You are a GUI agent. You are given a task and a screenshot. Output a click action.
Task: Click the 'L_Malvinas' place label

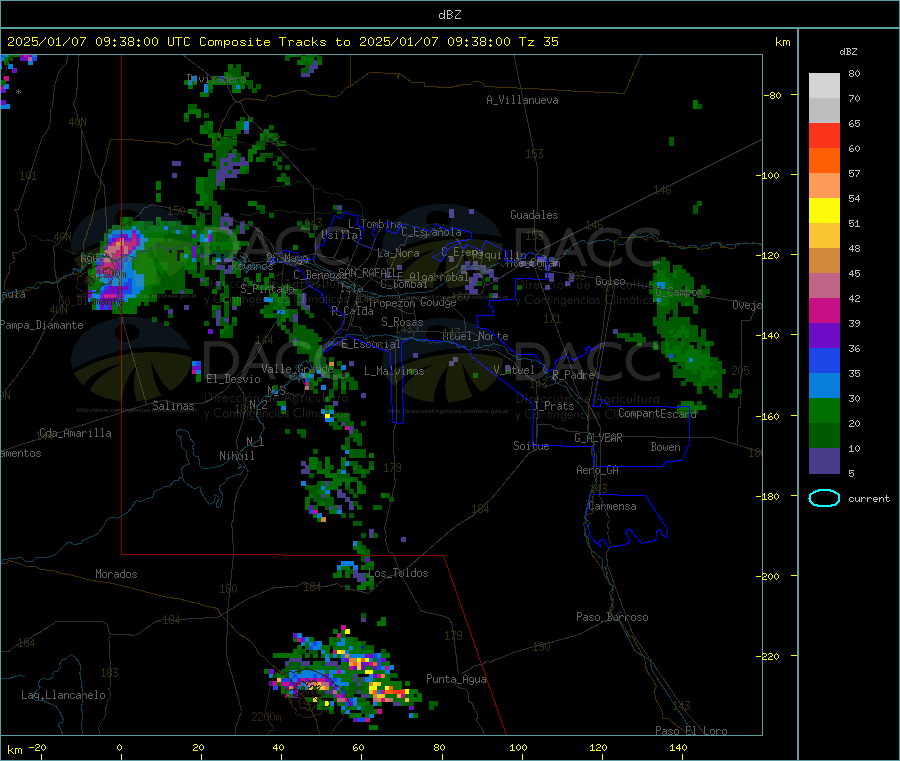click(x=394, y=371)
